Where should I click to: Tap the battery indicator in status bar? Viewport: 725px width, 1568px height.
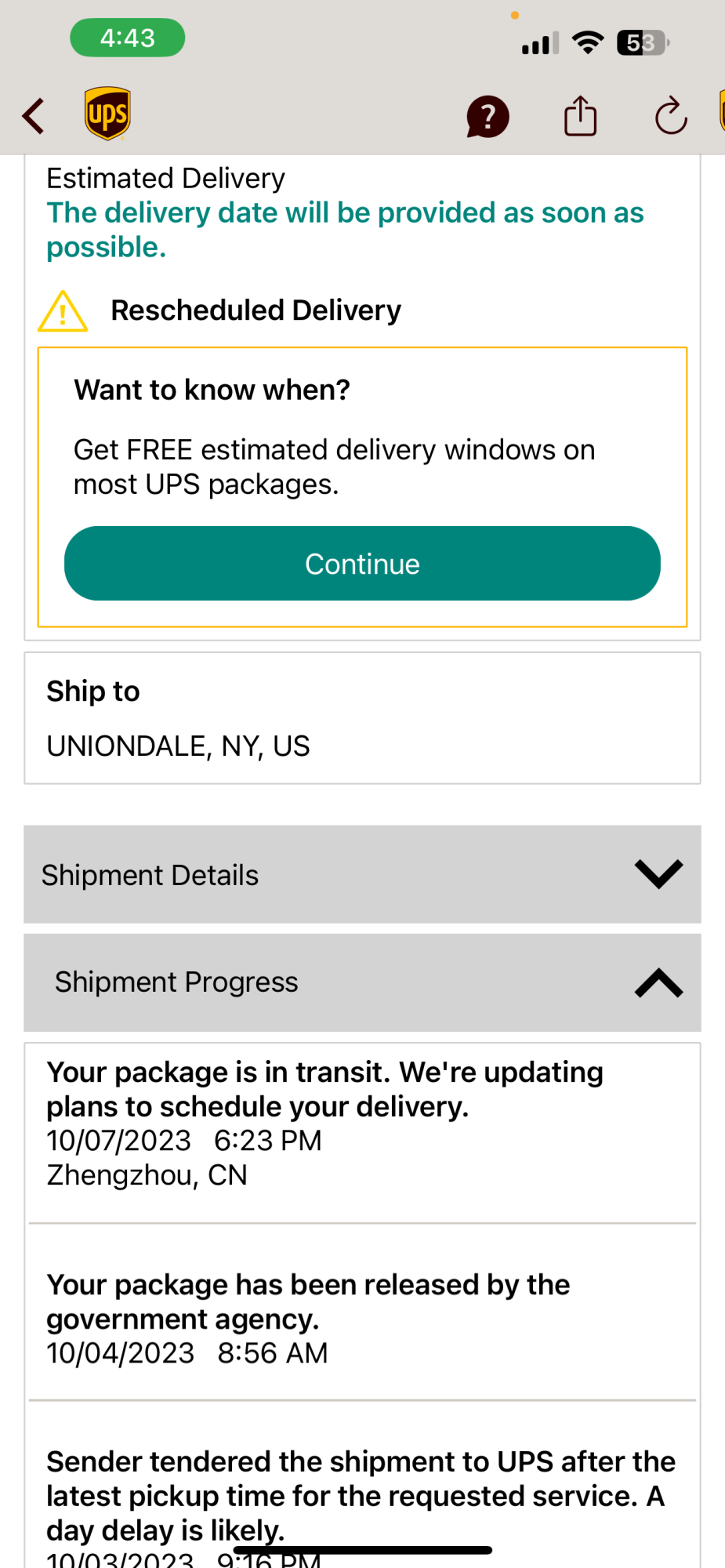tap(643, 42)
